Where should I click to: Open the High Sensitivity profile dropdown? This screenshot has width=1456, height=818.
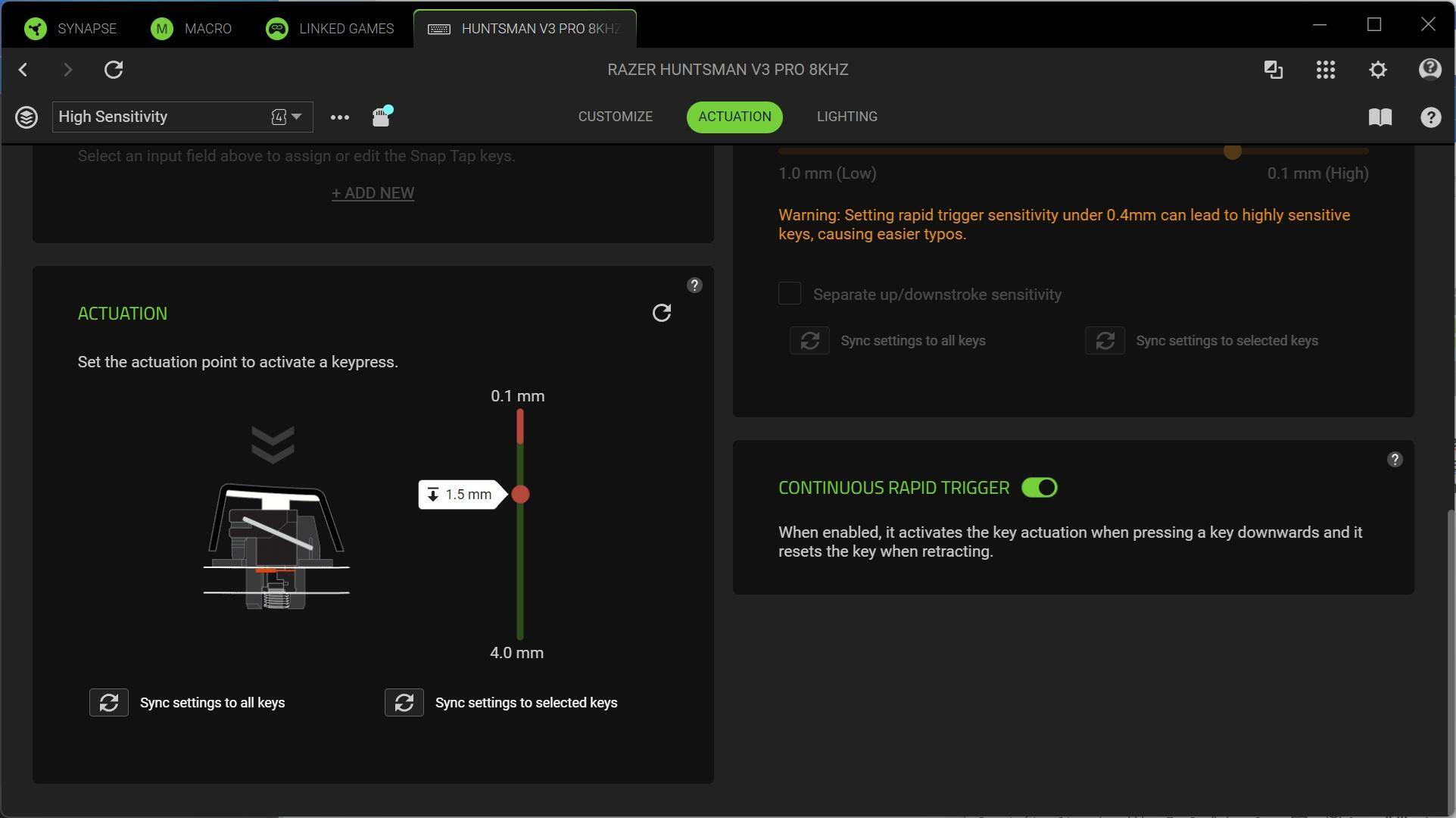pyautogui.click(x=295, y=117)
